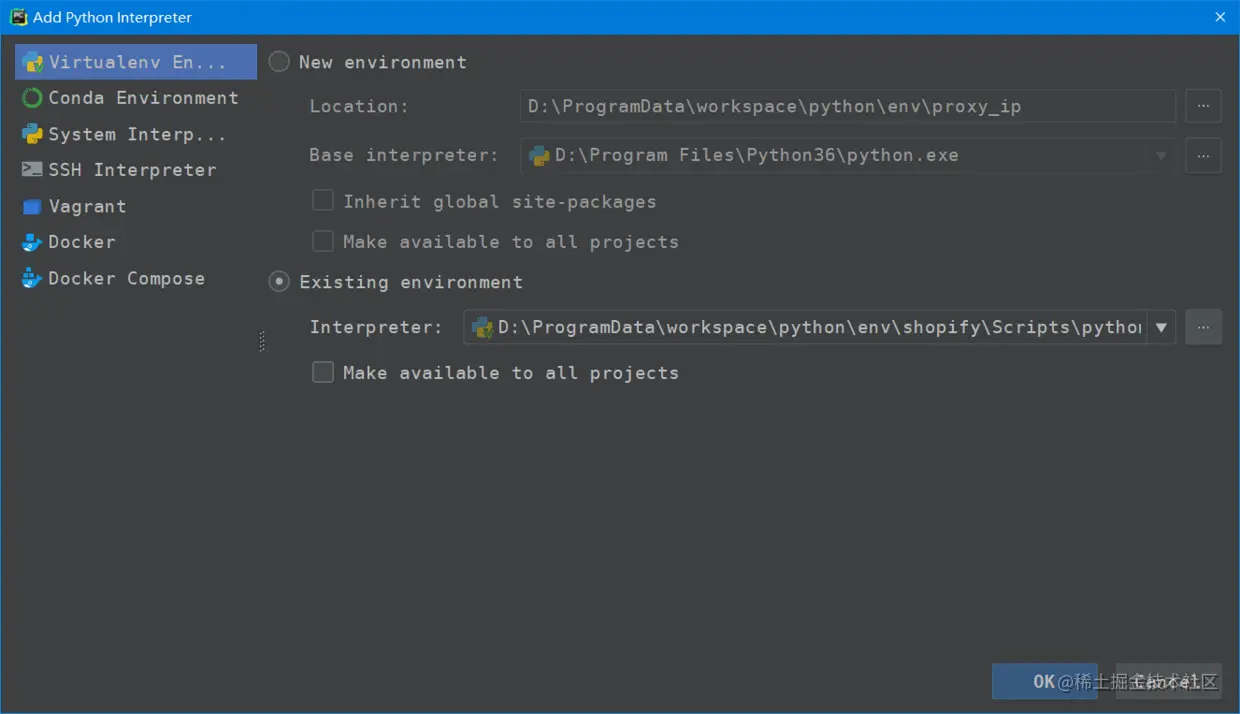Select the New environment radio button
1240x714 pixels.
[279, 62]
